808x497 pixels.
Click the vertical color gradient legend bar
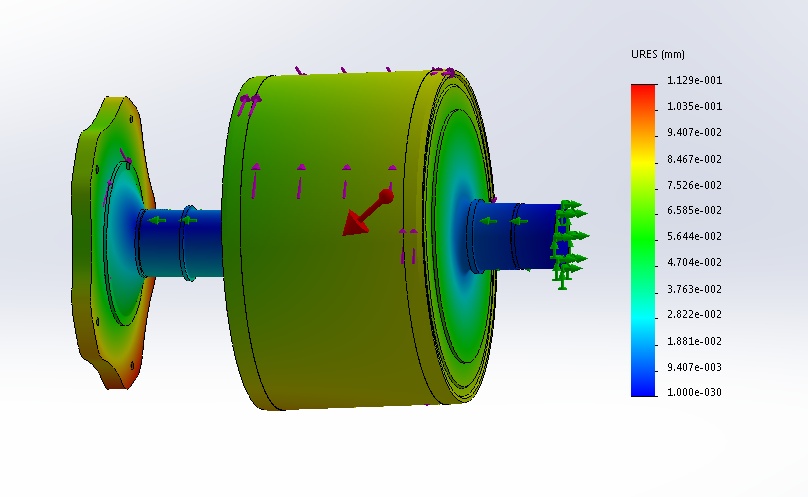pos(643,240)
